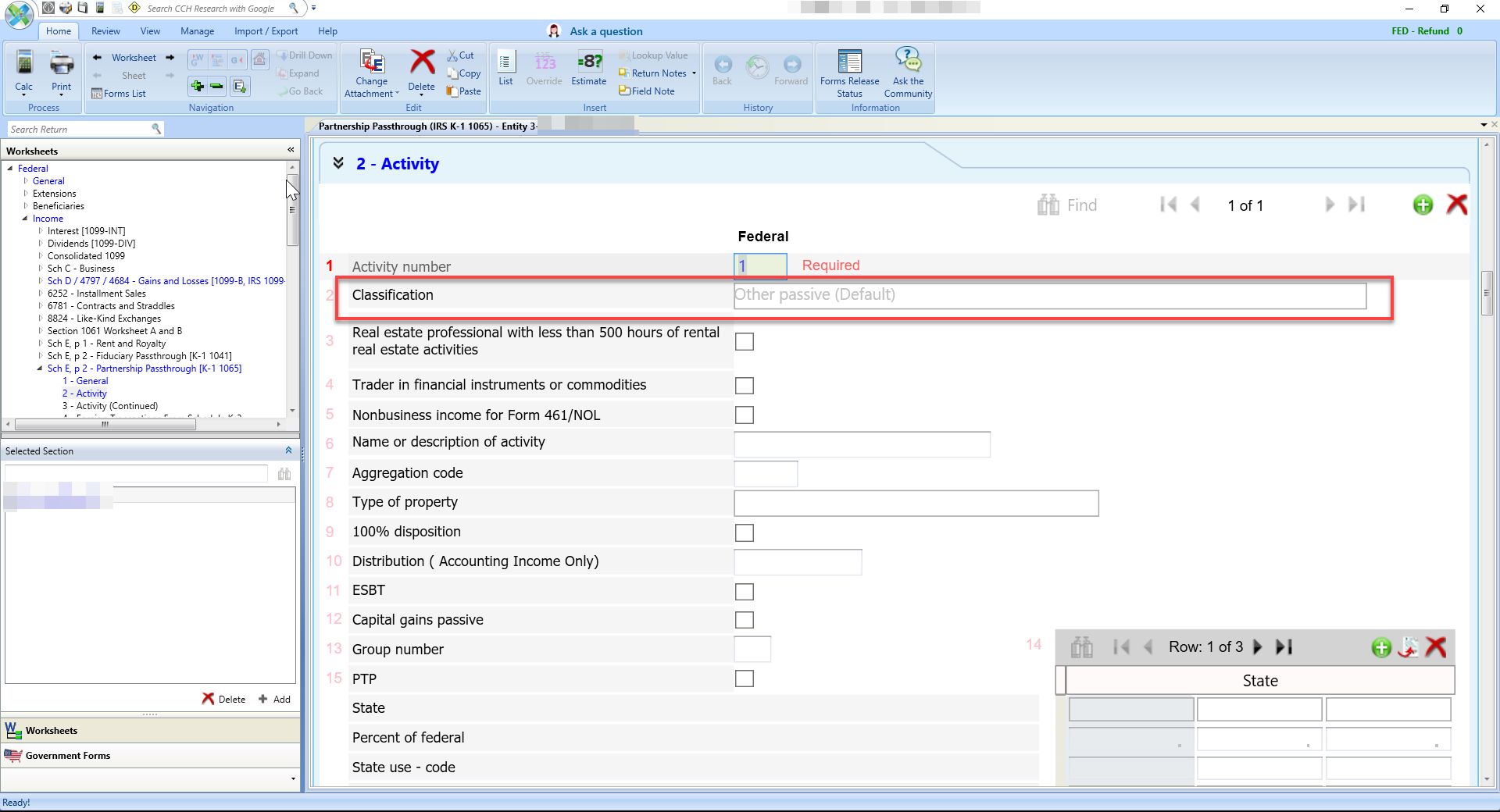This screenshot has width=1500, height=812.
Task: Open the Import / Export tab
Action: point(266,31)
